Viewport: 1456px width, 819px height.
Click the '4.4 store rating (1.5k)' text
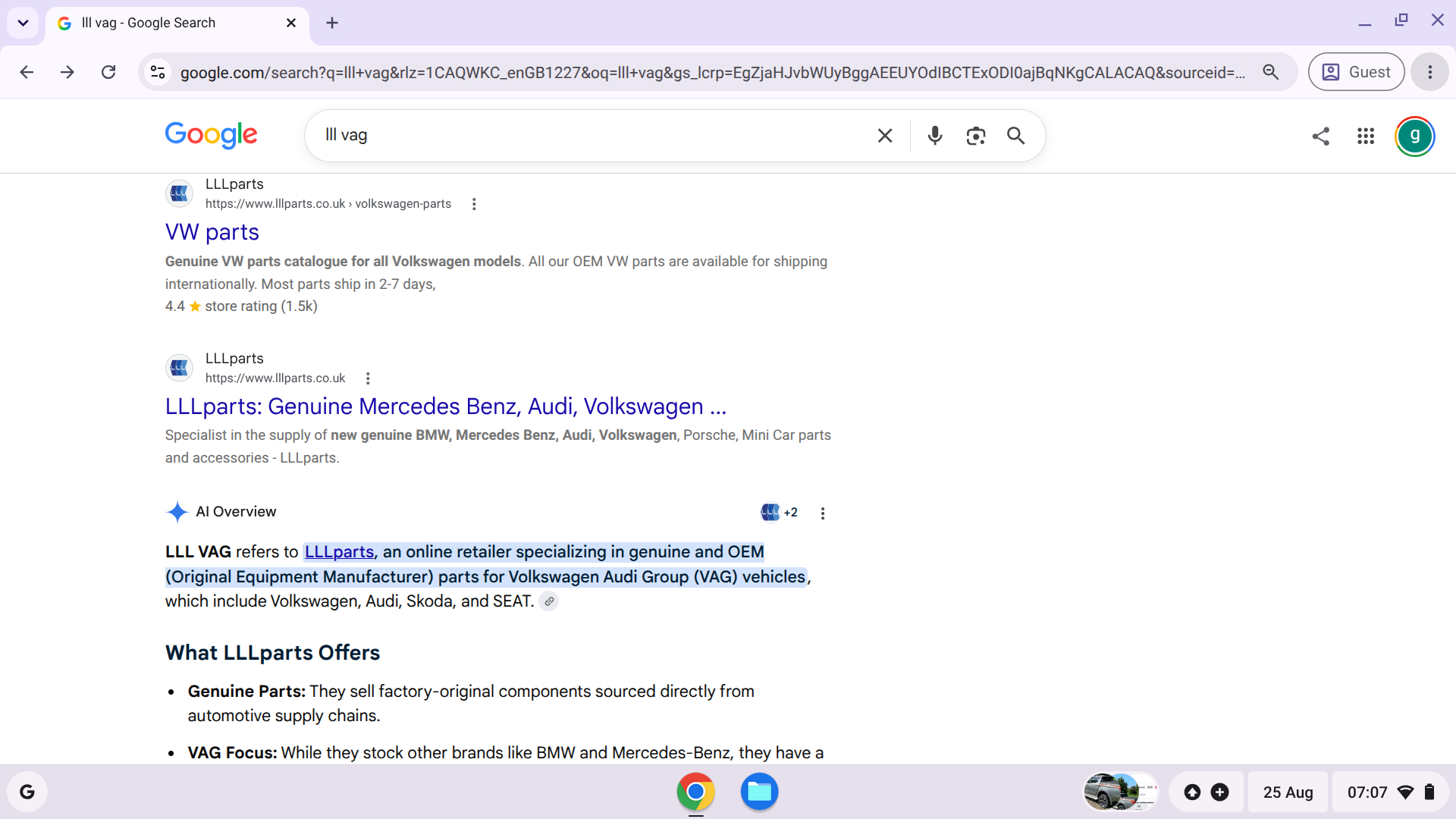coord(241,306)
